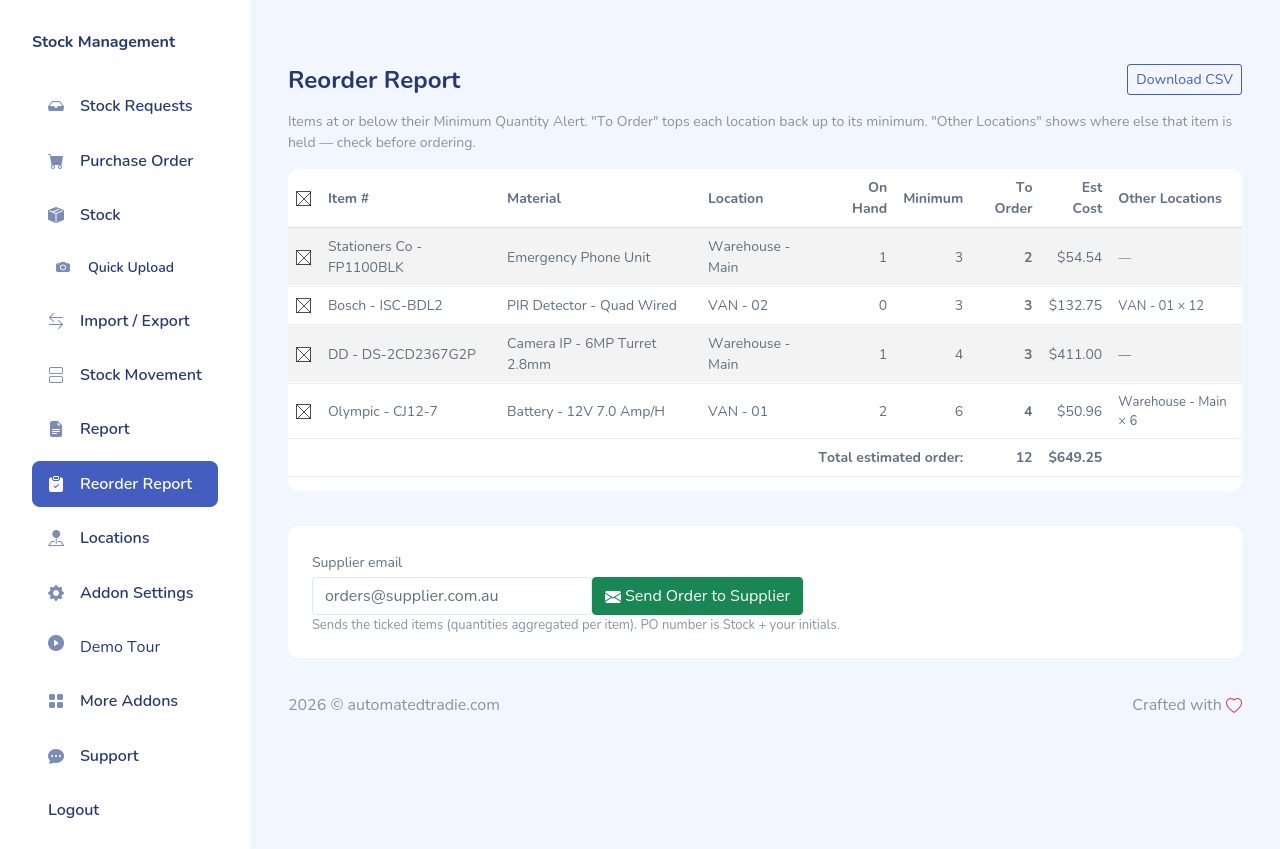Navigate to Import / Export
1280x849 pixels.
coord(125,321)
